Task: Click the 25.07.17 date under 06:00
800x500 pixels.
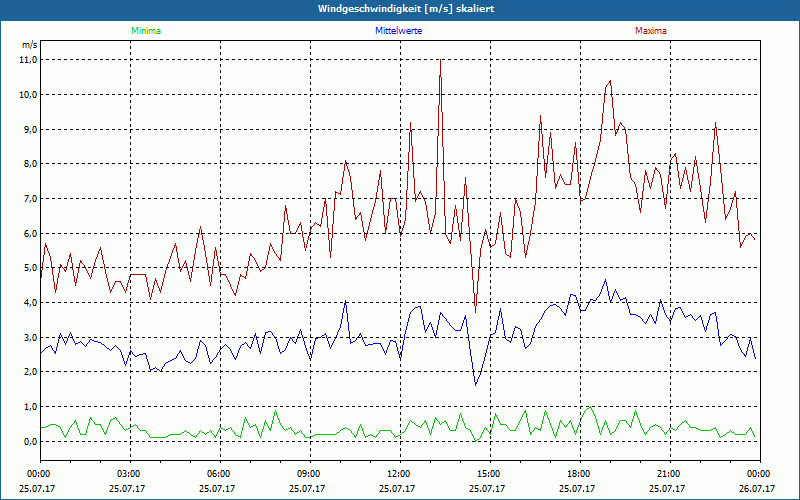Action: [x=217, y=488]
